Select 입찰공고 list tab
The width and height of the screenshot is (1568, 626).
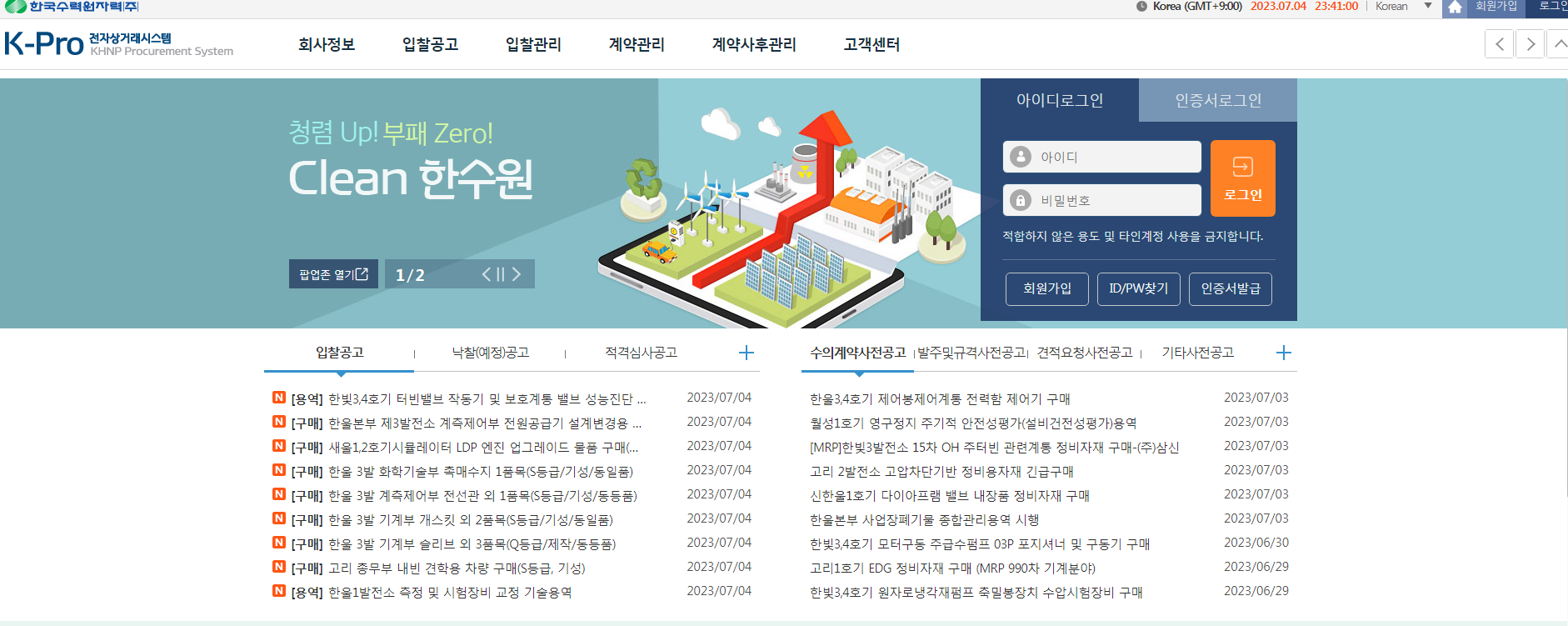click(x=339, y=353)
